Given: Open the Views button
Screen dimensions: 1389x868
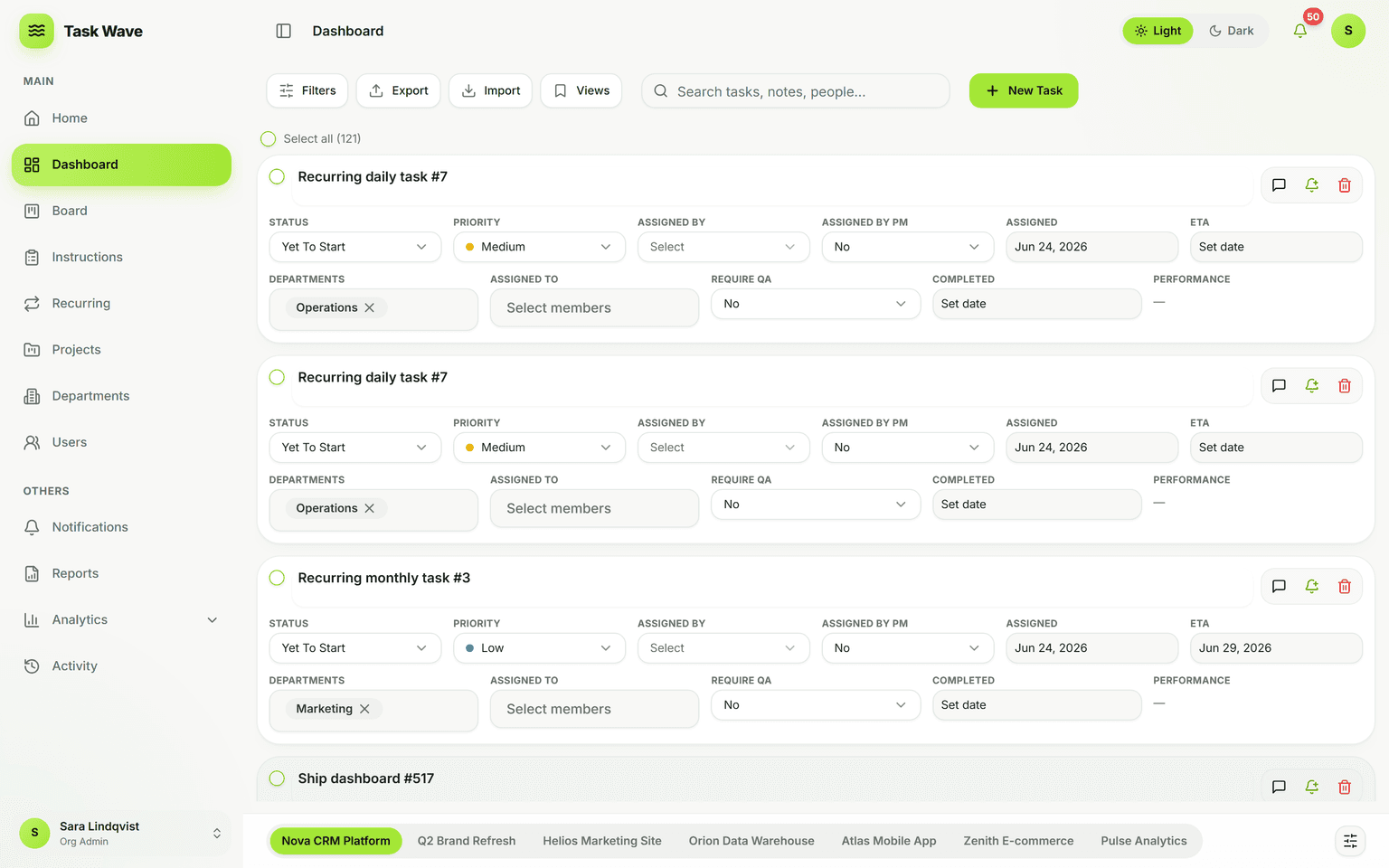Looking at the screenshot, I should [581, 90].
